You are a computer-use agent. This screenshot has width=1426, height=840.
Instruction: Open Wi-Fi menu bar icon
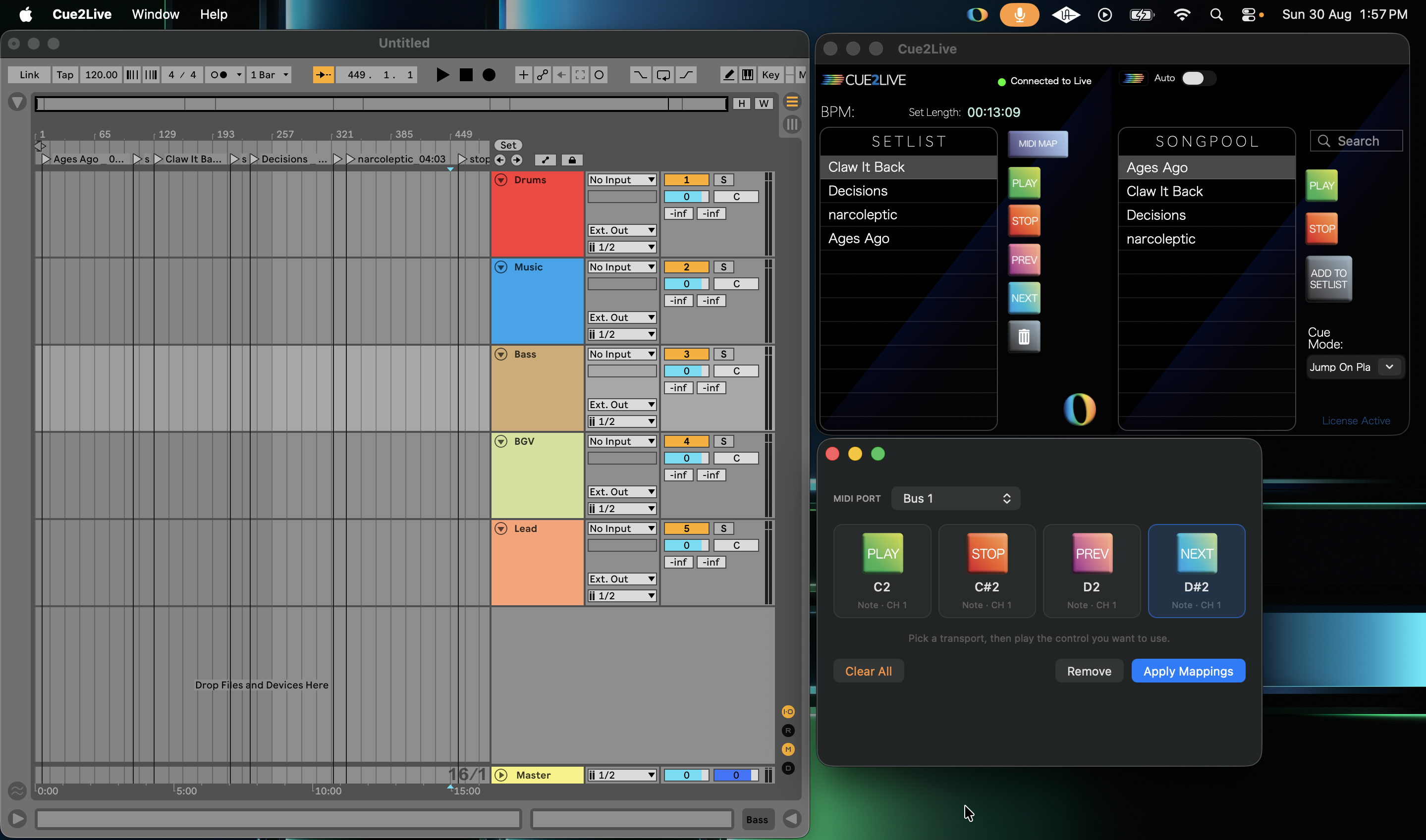coord(1181,15)
